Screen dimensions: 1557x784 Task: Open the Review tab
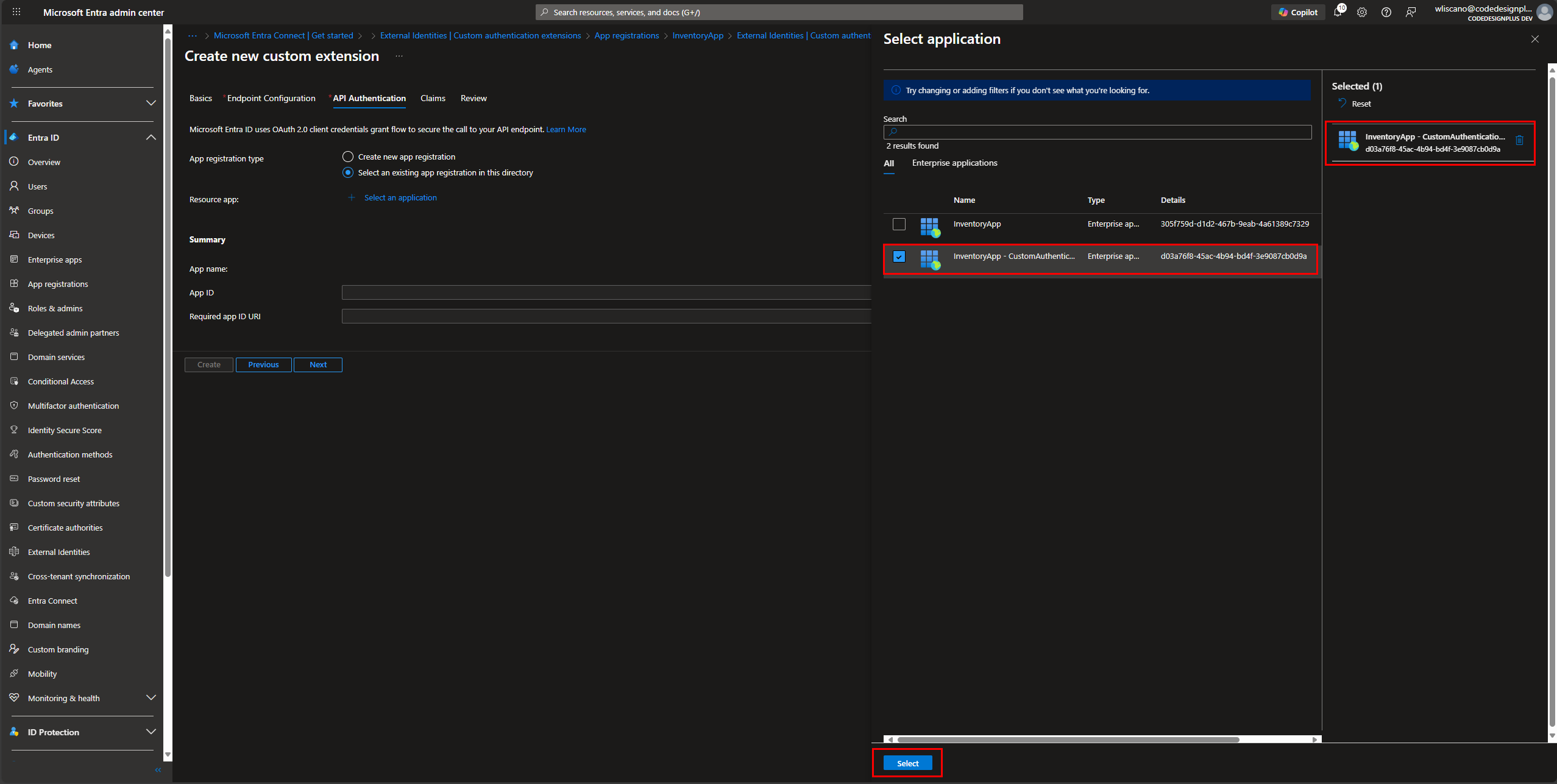pyautogui.click(x=473, y=98)
